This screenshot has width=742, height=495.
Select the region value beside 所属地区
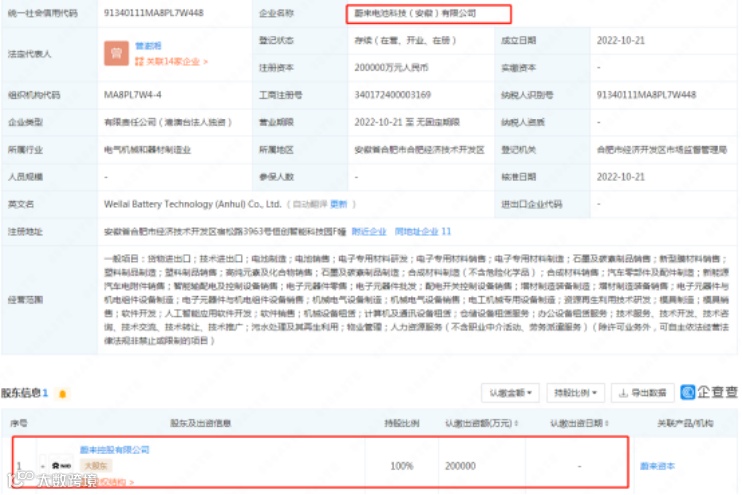click(419, 150)
